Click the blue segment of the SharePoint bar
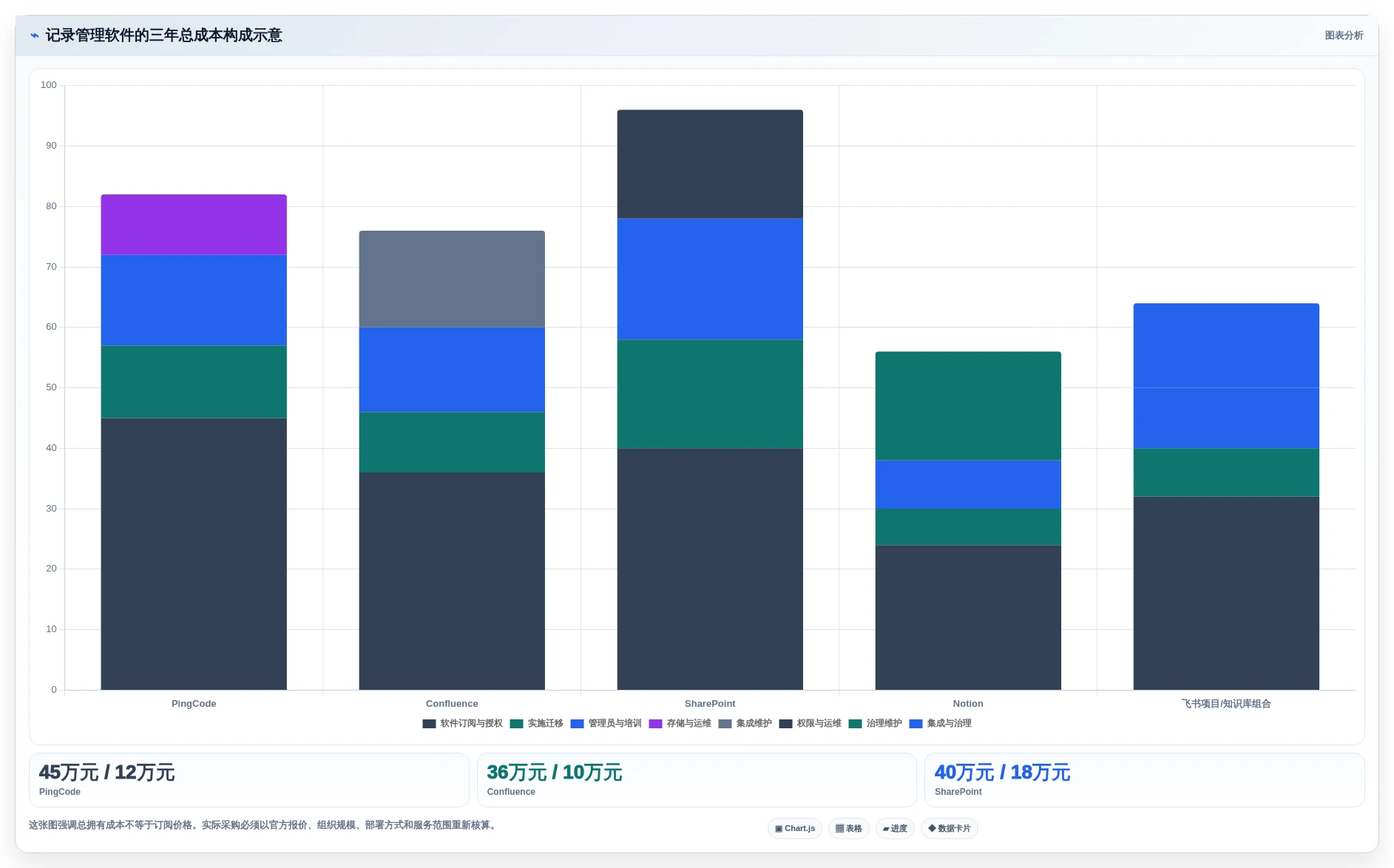This screenshot has height=868, width=1394. pos(710,279)
